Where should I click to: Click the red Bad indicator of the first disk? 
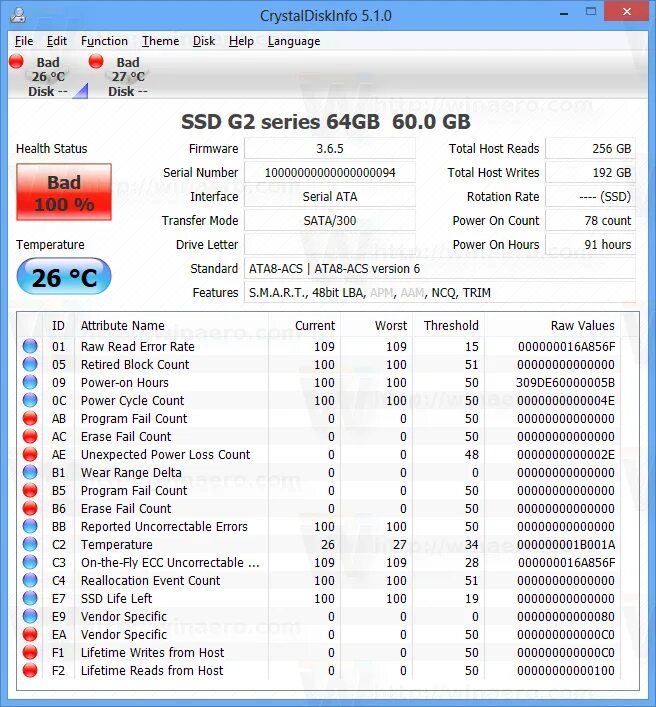(16, 61)
